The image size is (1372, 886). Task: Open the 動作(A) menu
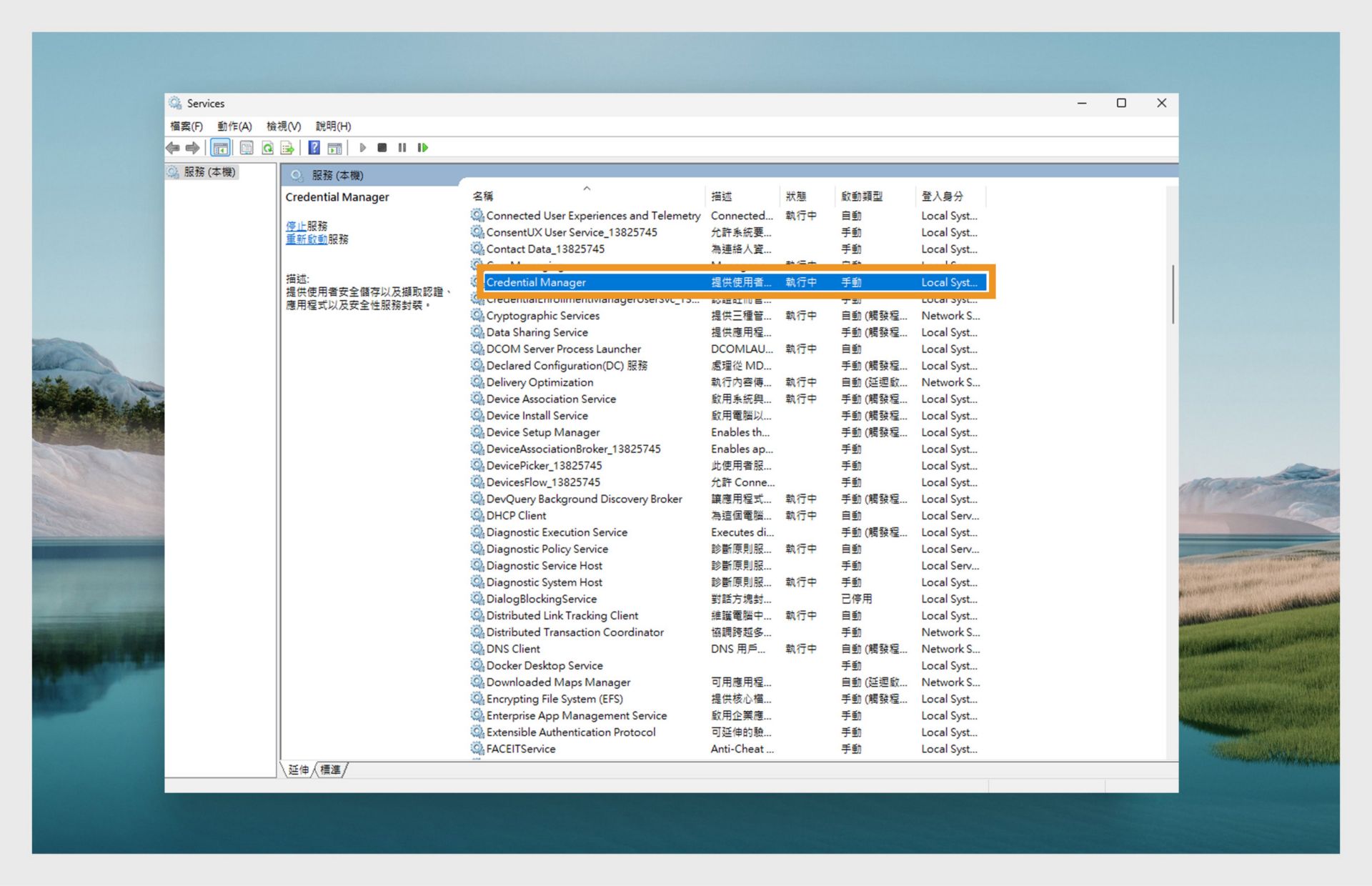point(234,126)
